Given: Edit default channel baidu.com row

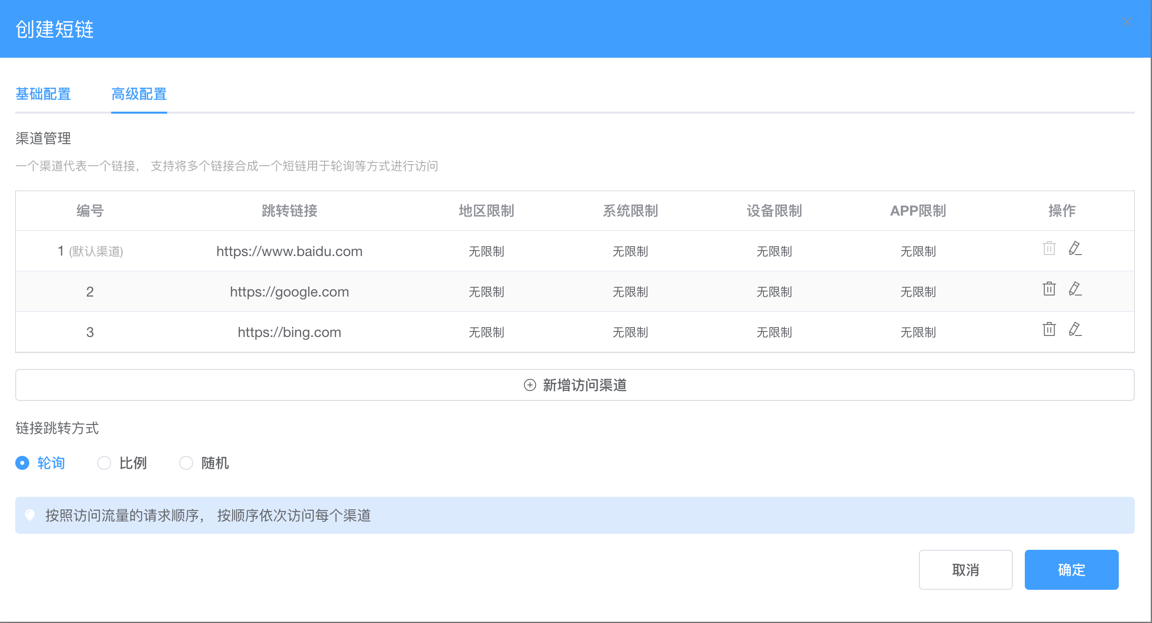Looking at the screenshot, I should tap(1075, 248).
